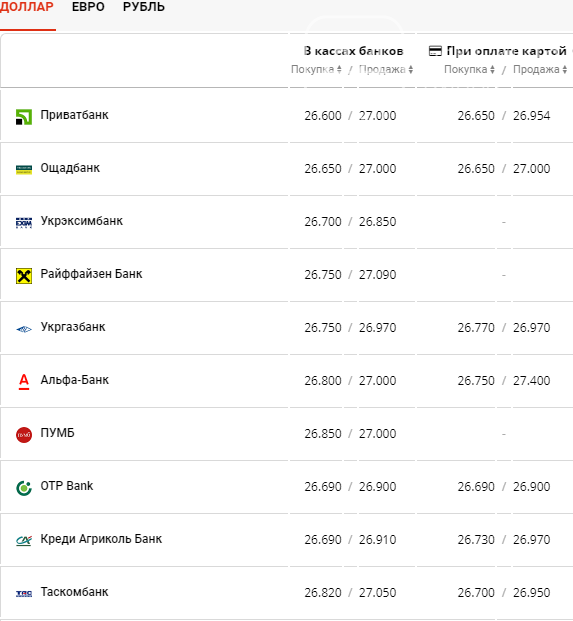573x621 pixels.
Task: Click the Alfa-Bank red A logo
Action: point(24,382)
